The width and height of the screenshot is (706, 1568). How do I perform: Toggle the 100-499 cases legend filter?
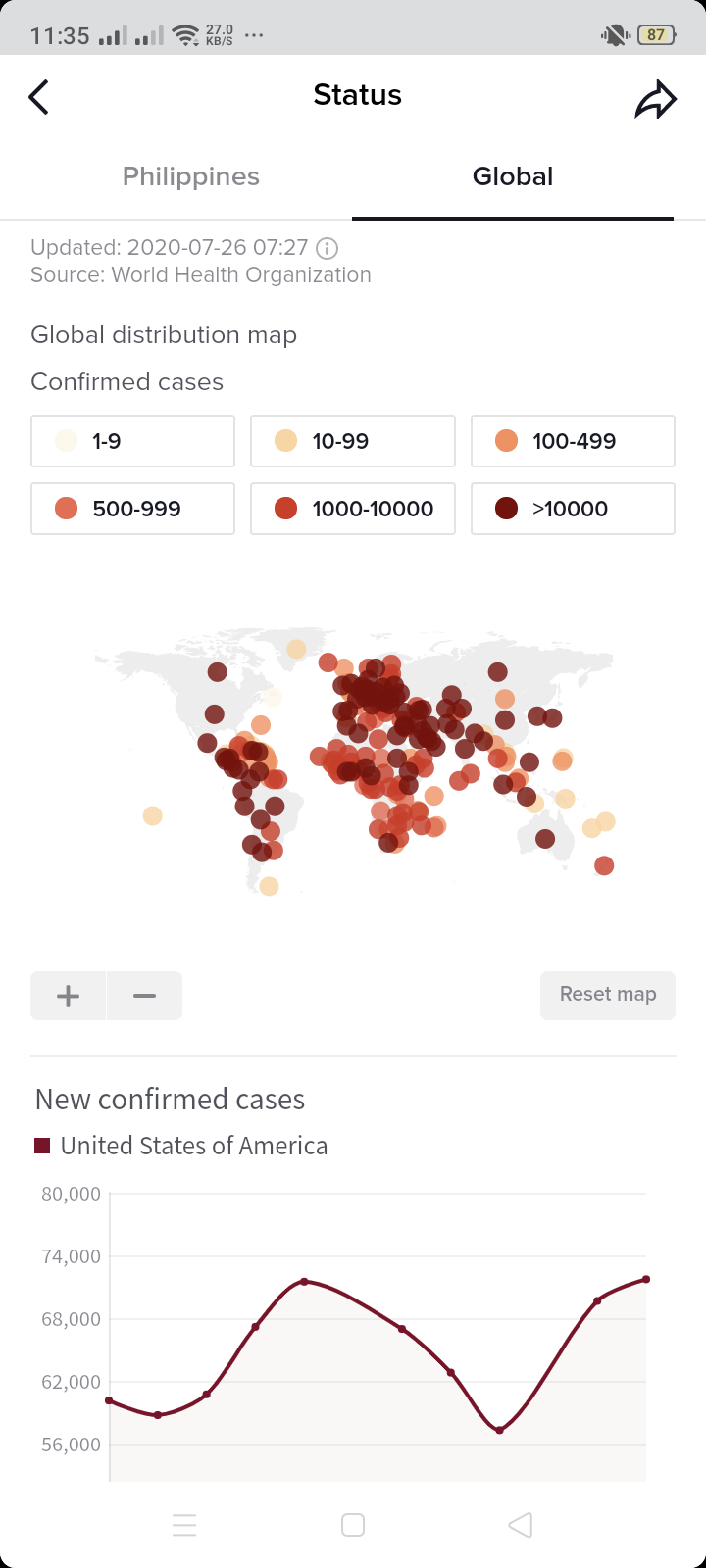point(573,441)
